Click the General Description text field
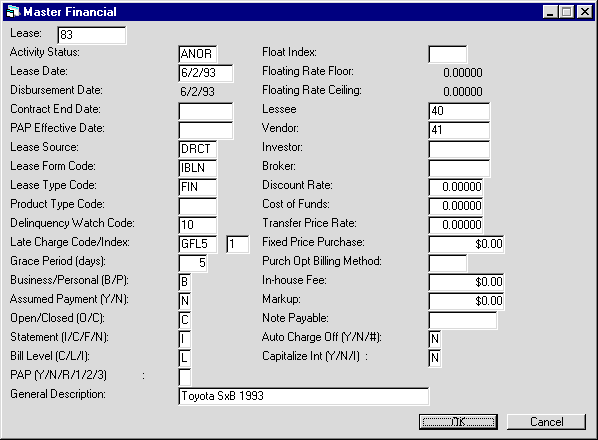598x440 pixels. pyautogui.click(x=304, y=396)
